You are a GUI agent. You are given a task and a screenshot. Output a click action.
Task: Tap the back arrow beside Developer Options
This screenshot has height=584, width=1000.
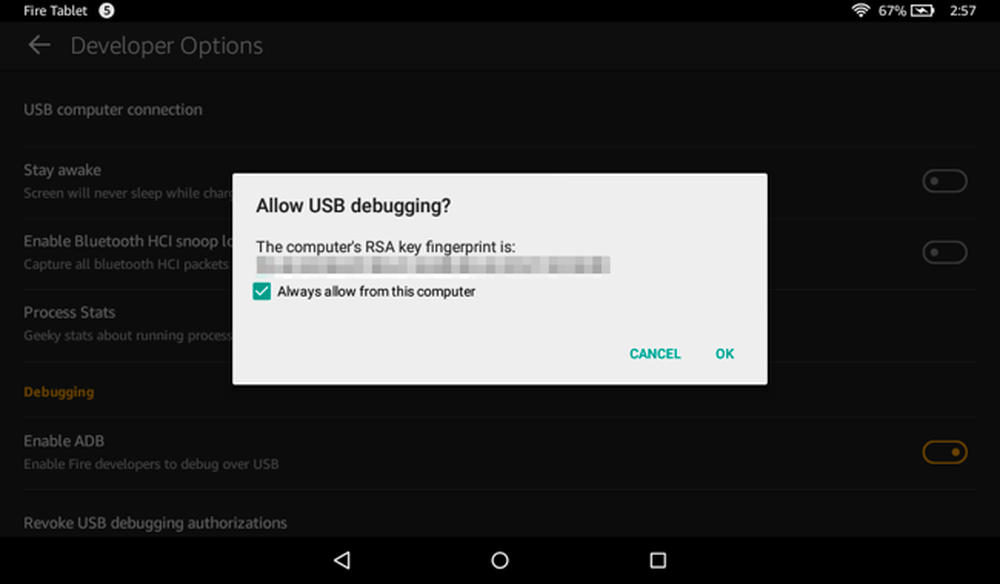pyautogui.click(x=40, y=45)
